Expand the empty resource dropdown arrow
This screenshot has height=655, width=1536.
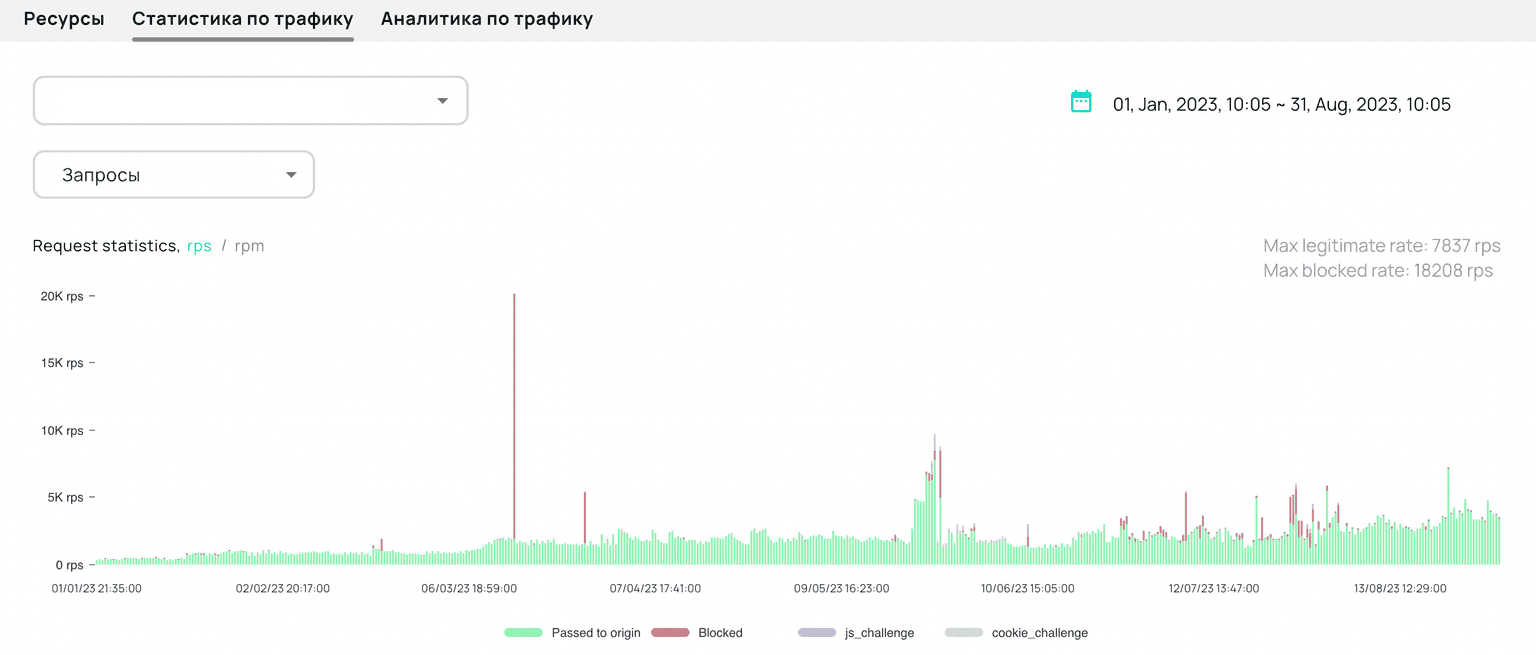click(442, 101)
